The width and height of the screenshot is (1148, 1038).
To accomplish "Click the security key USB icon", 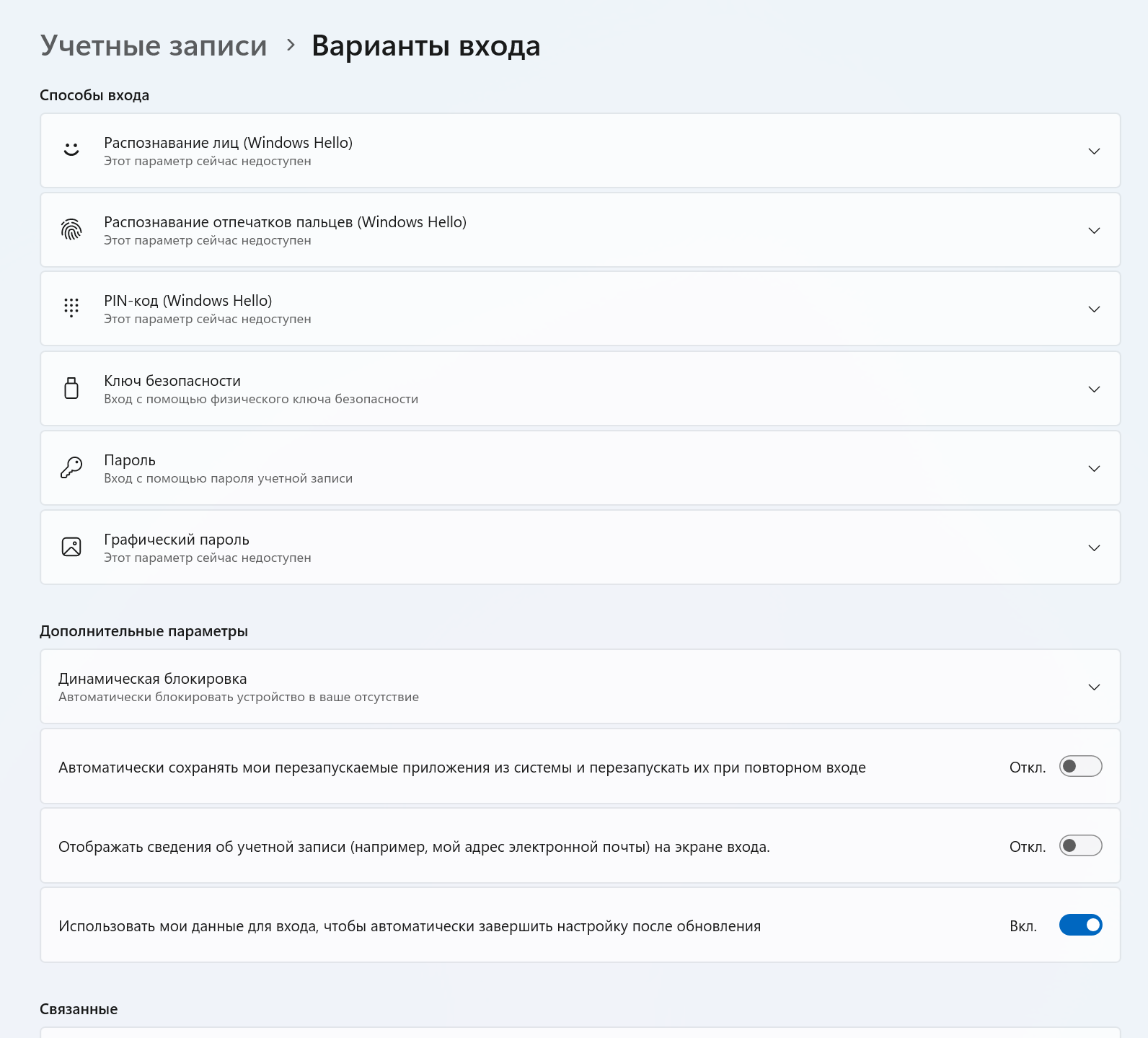I will 71,388.
